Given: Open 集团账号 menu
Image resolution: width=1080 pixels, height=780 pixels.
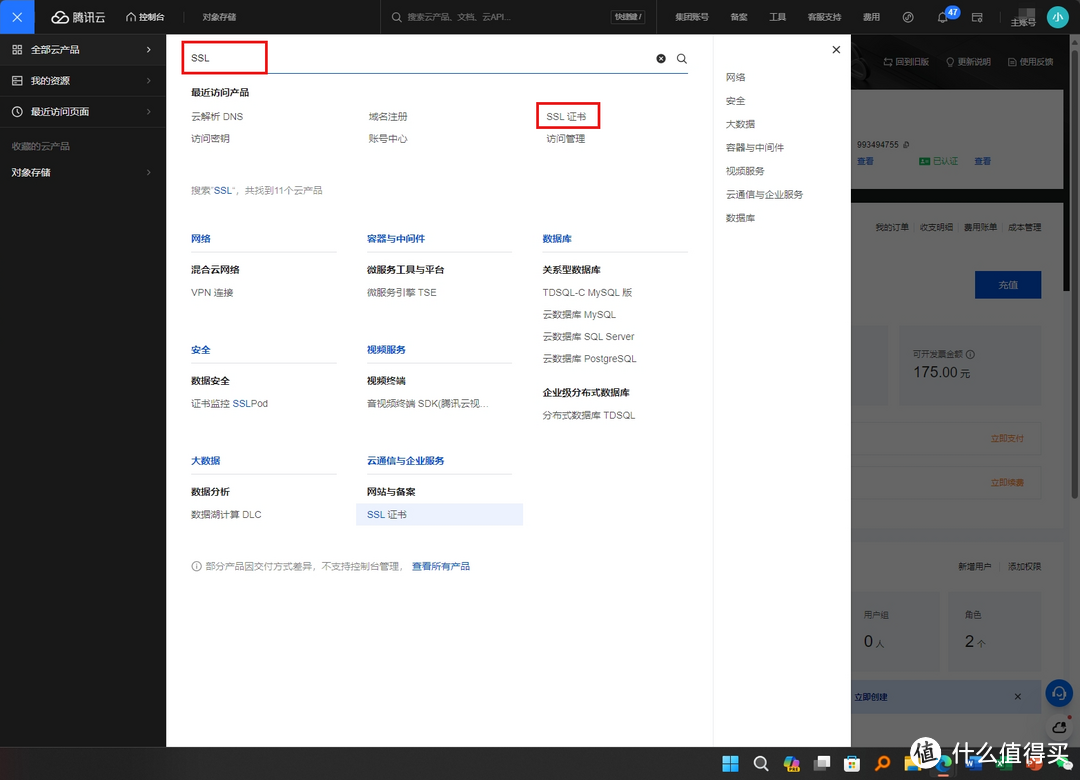Looking at the screenshot, I should pyautogui.click(x=692, y=17).
